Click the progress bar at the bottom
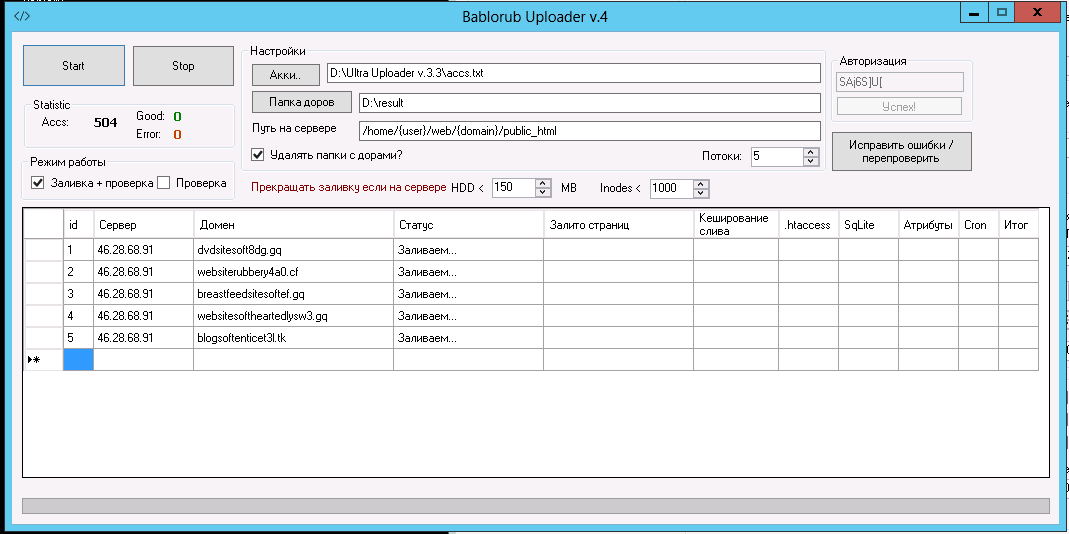 point(536,505)
